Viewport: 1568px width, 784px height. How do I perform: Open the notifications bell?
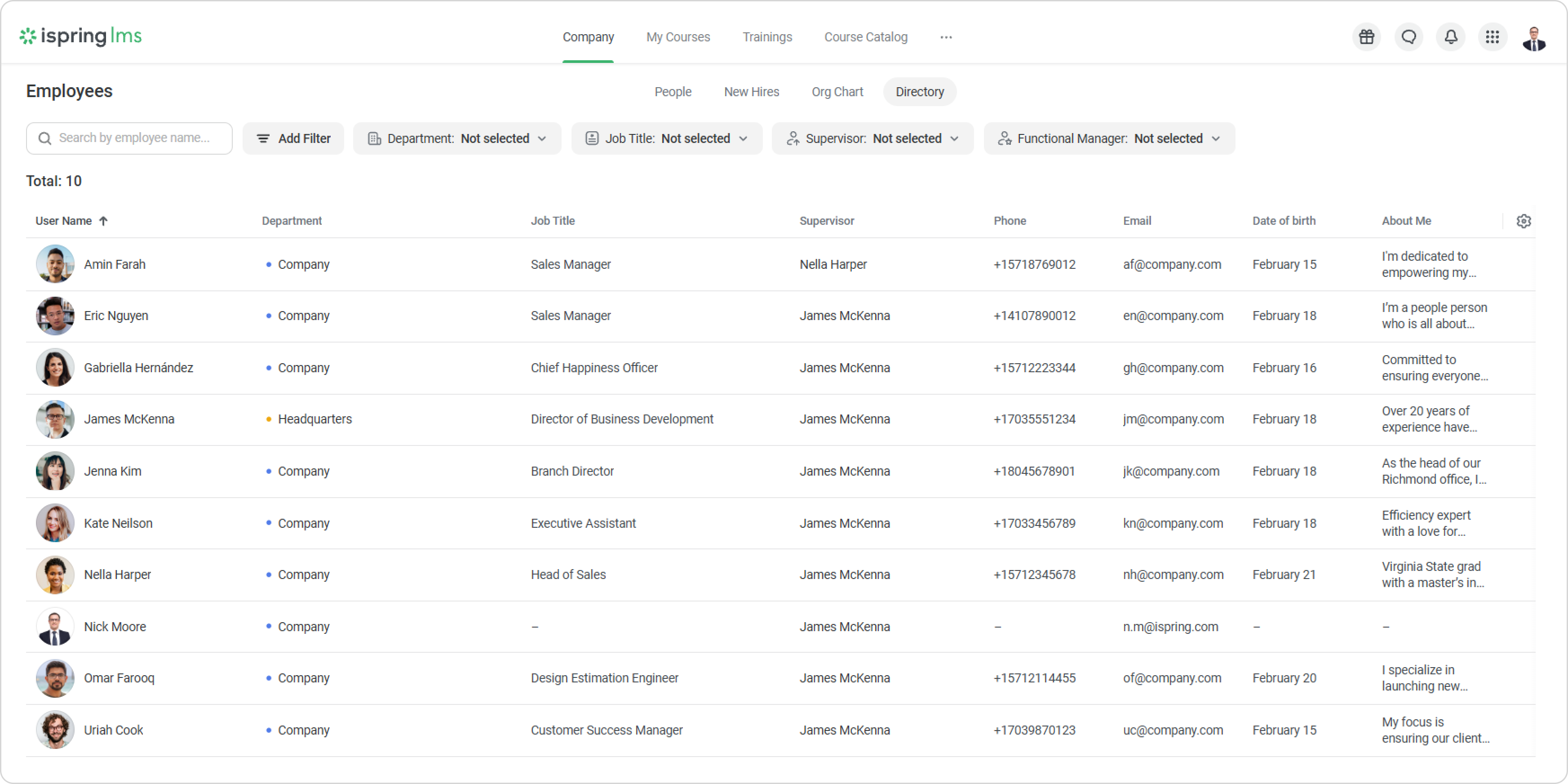click(1451, 37)
